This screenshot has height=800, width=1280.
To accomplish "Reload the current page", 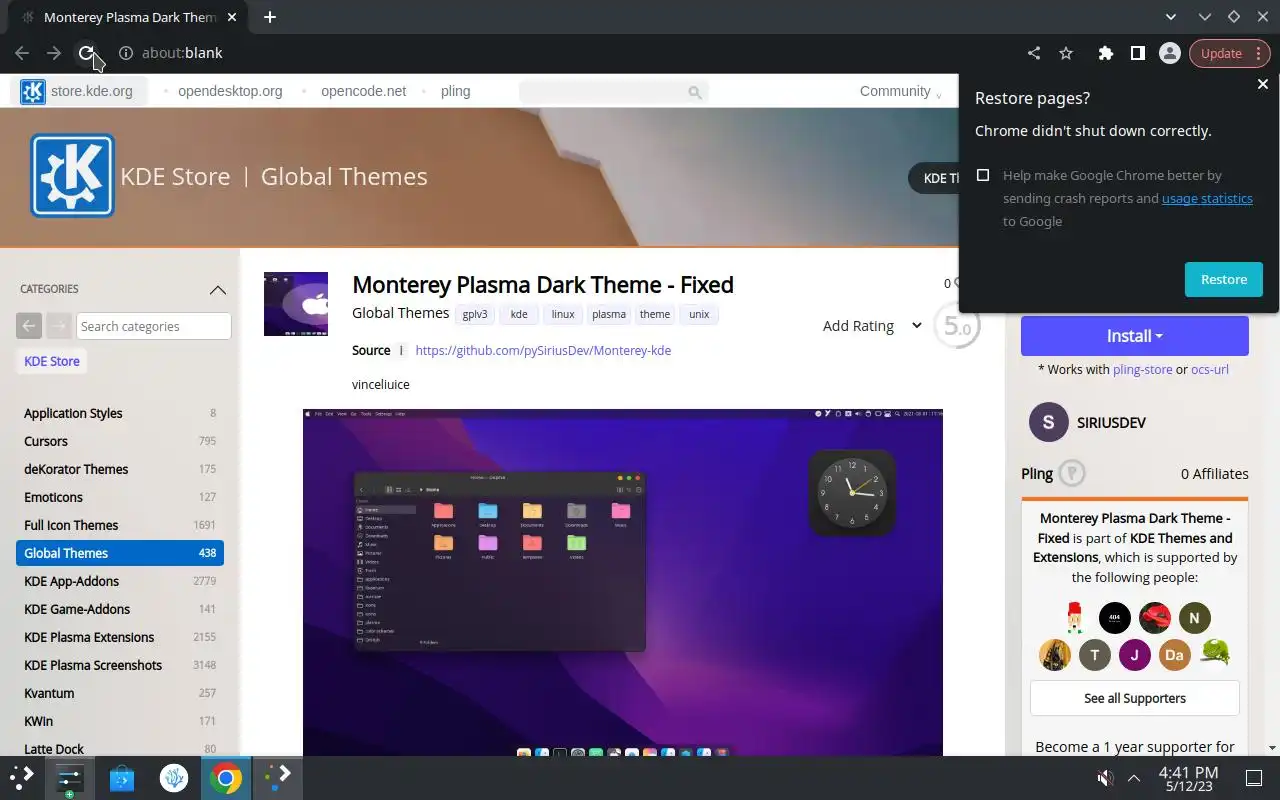I will pyautogui.click(x=87, y=53).
